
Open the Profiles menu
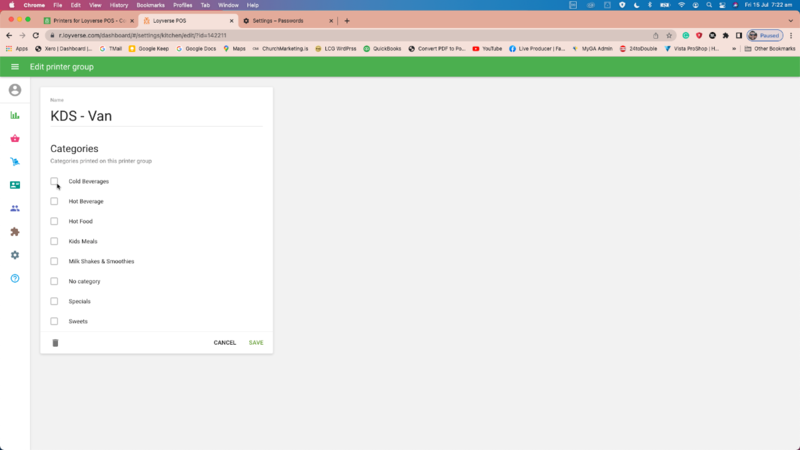point(183,5)
